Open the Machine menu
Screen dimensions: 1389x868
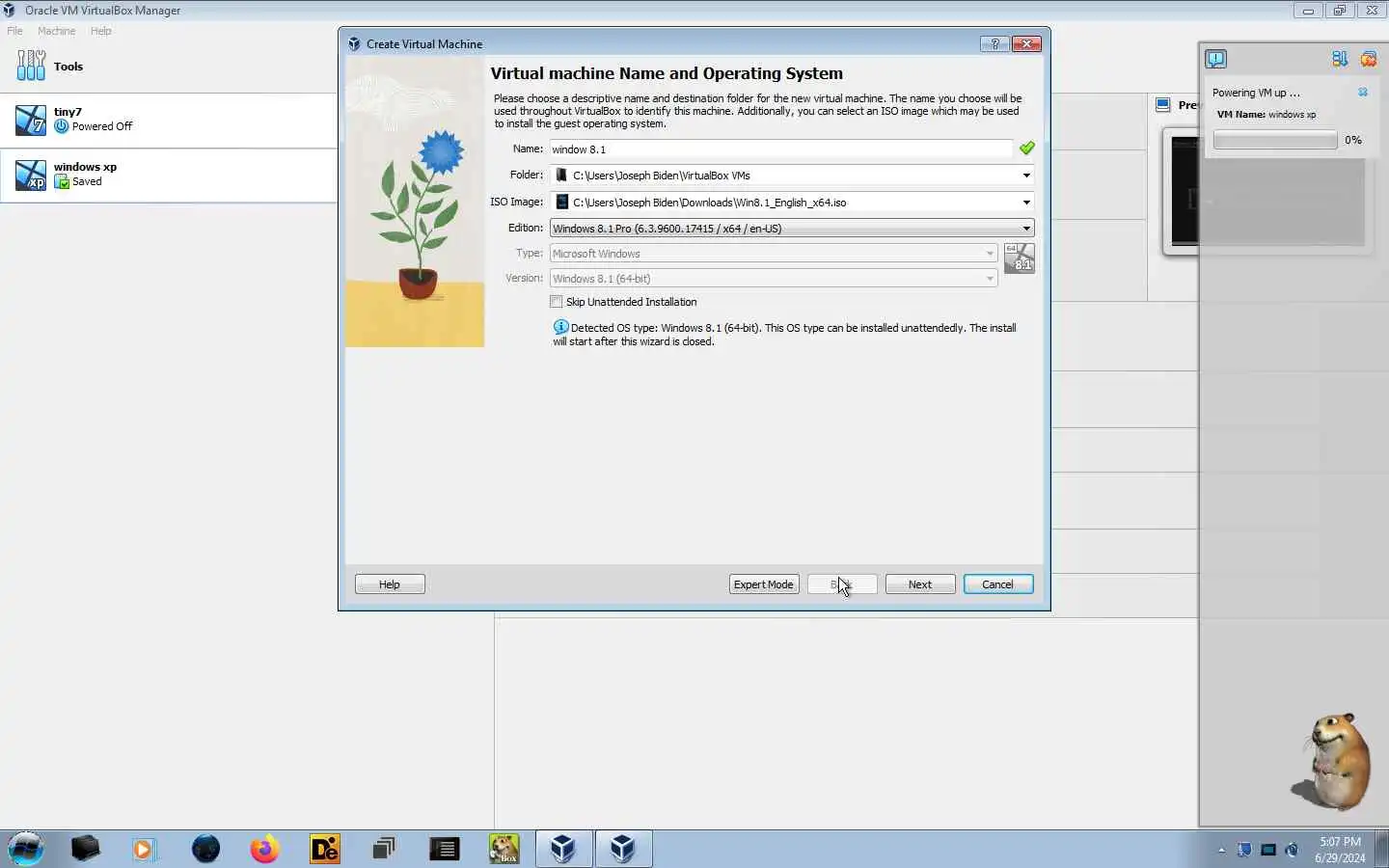(56, 31)
